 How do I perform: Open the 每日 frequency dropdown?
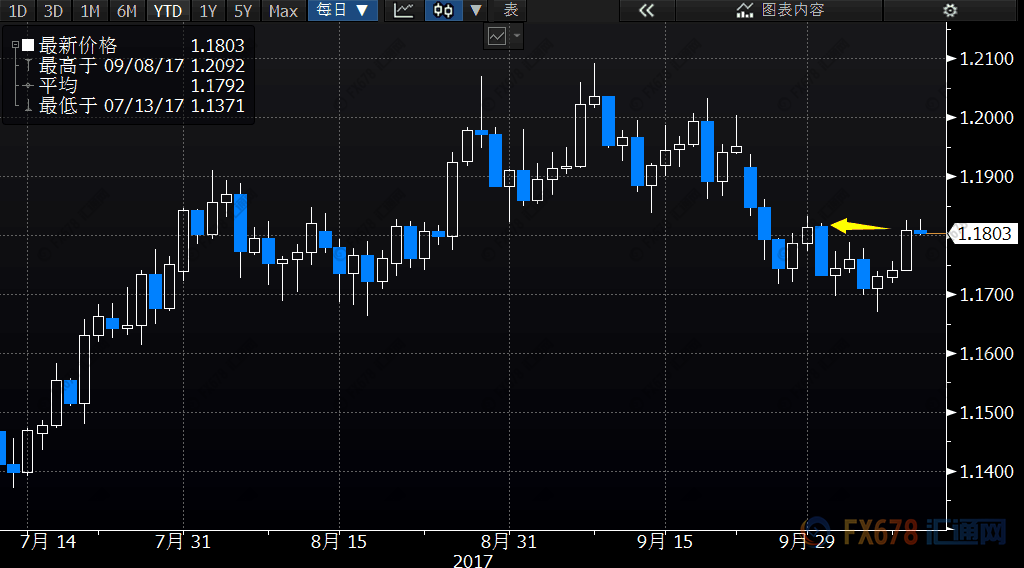tap(343, 10)
